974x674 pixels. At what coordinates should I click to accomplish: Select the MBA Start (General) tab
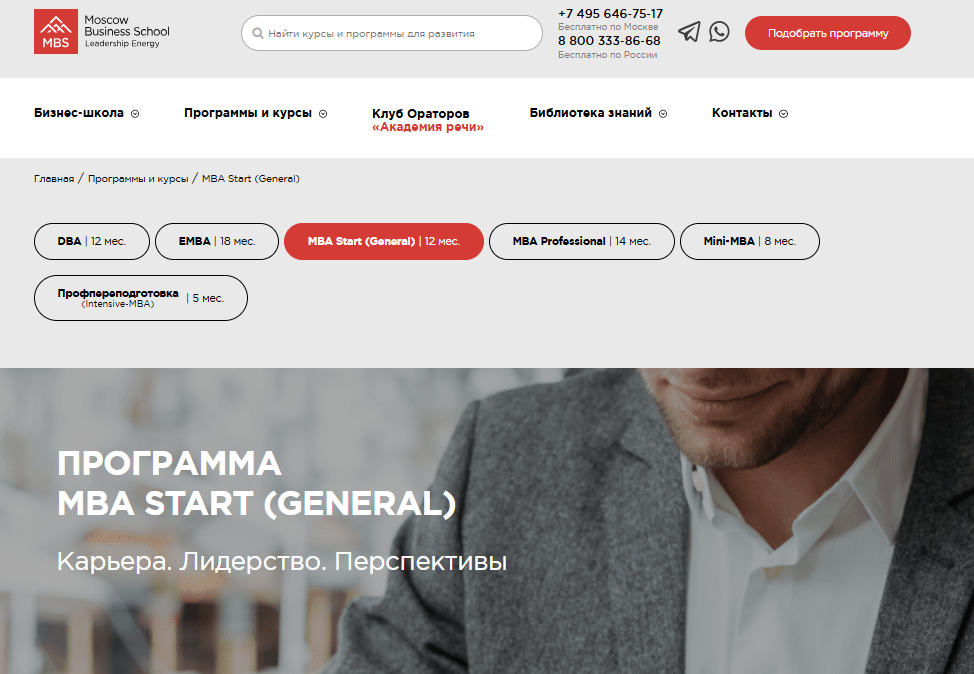pyautogui.click(x=384, y=241)
